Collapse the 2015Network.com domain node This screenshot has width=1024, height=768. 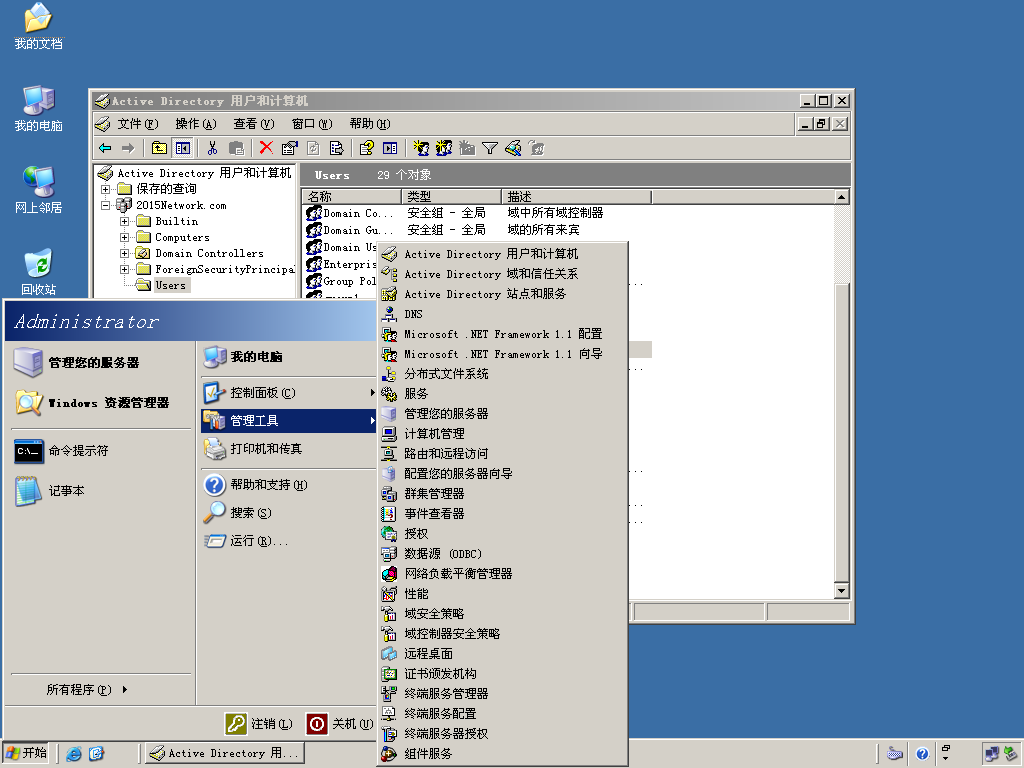point(105,205)
